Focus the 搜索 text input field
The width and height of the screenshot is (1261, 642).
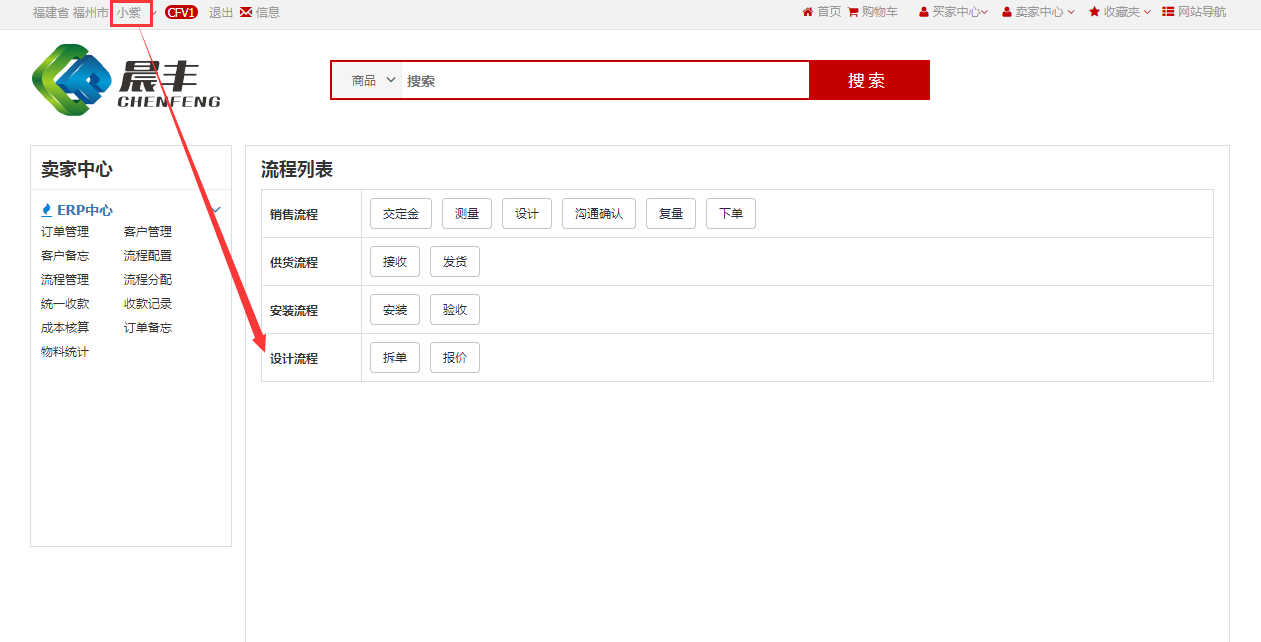tap(604, 80)
